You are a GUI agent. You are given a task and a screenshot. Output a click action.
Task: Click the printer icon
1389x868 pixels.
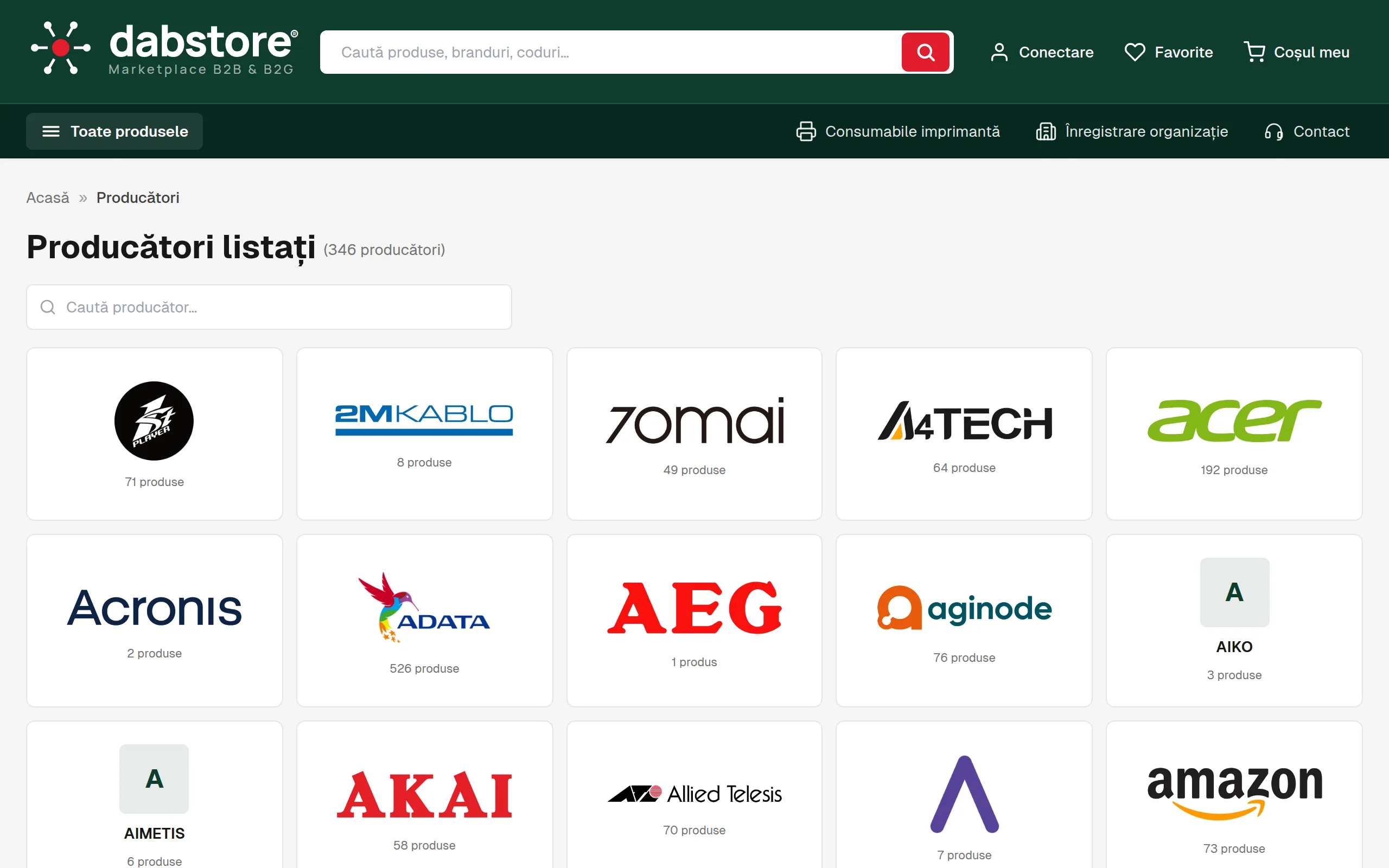point(806,131)
